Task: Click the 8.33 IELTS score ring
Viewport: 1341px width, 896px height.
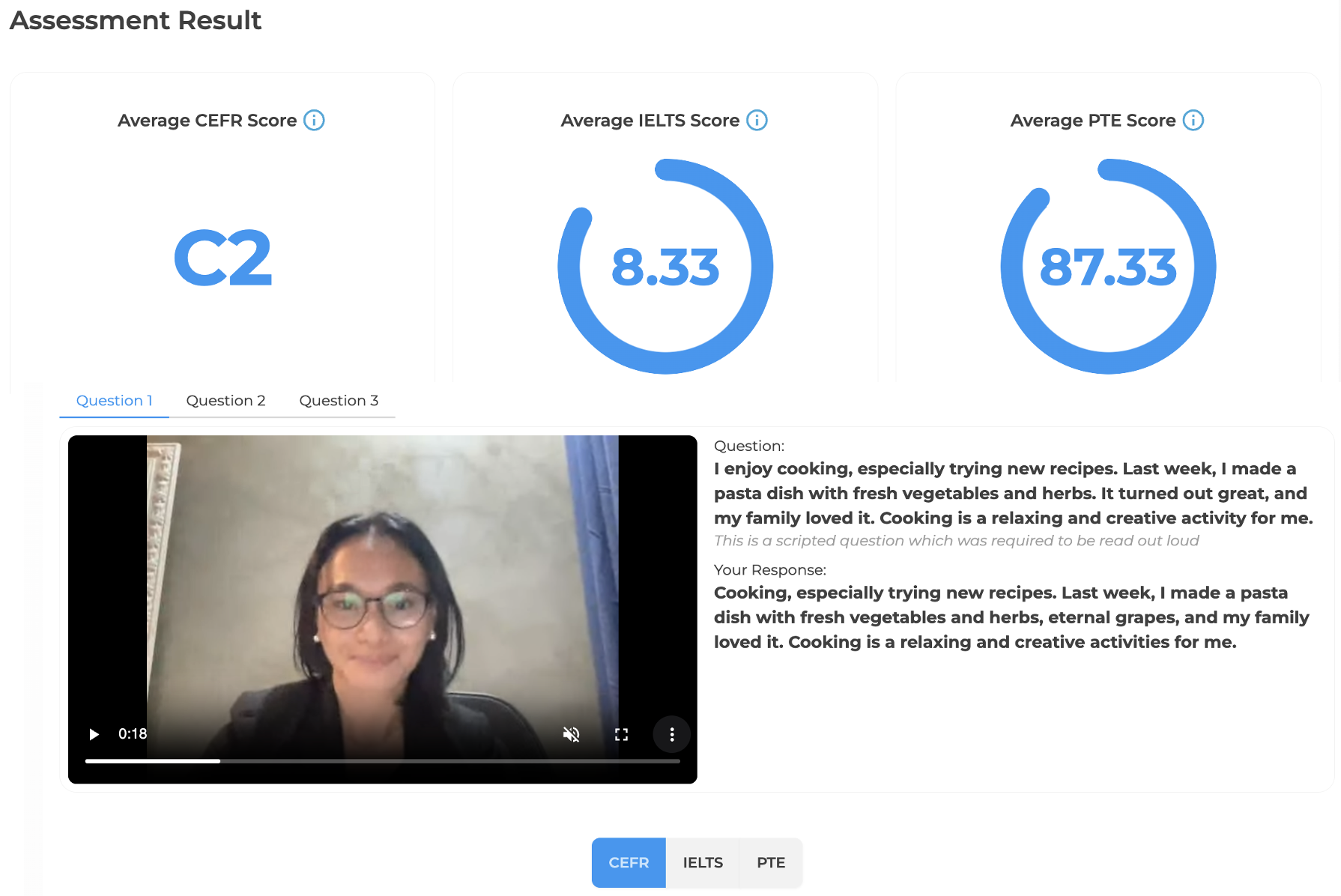Action: pyautogui.click(x=665, y=267)
